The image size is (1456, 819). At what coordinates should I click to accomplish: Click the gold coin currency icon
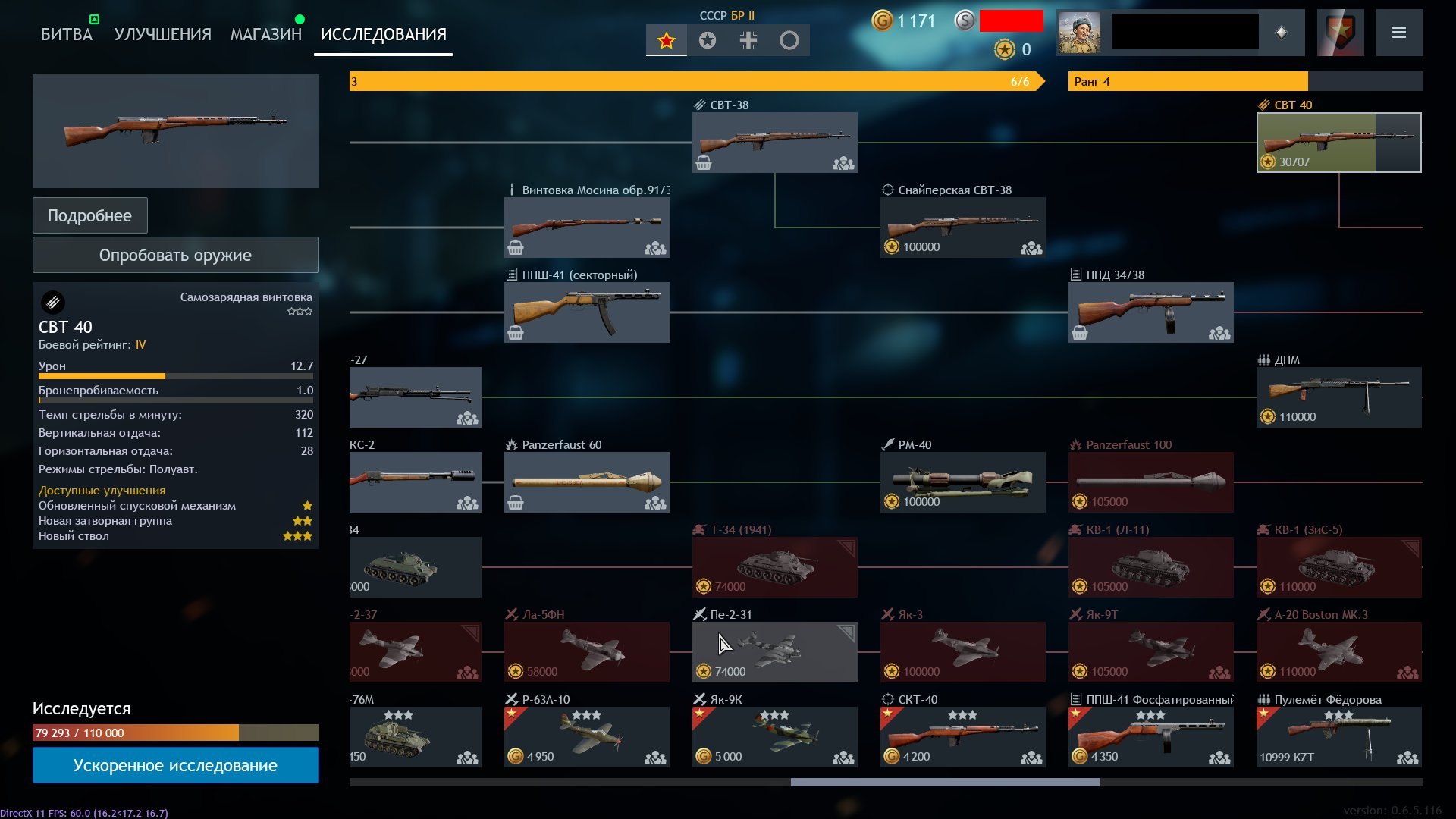(882, 20)
